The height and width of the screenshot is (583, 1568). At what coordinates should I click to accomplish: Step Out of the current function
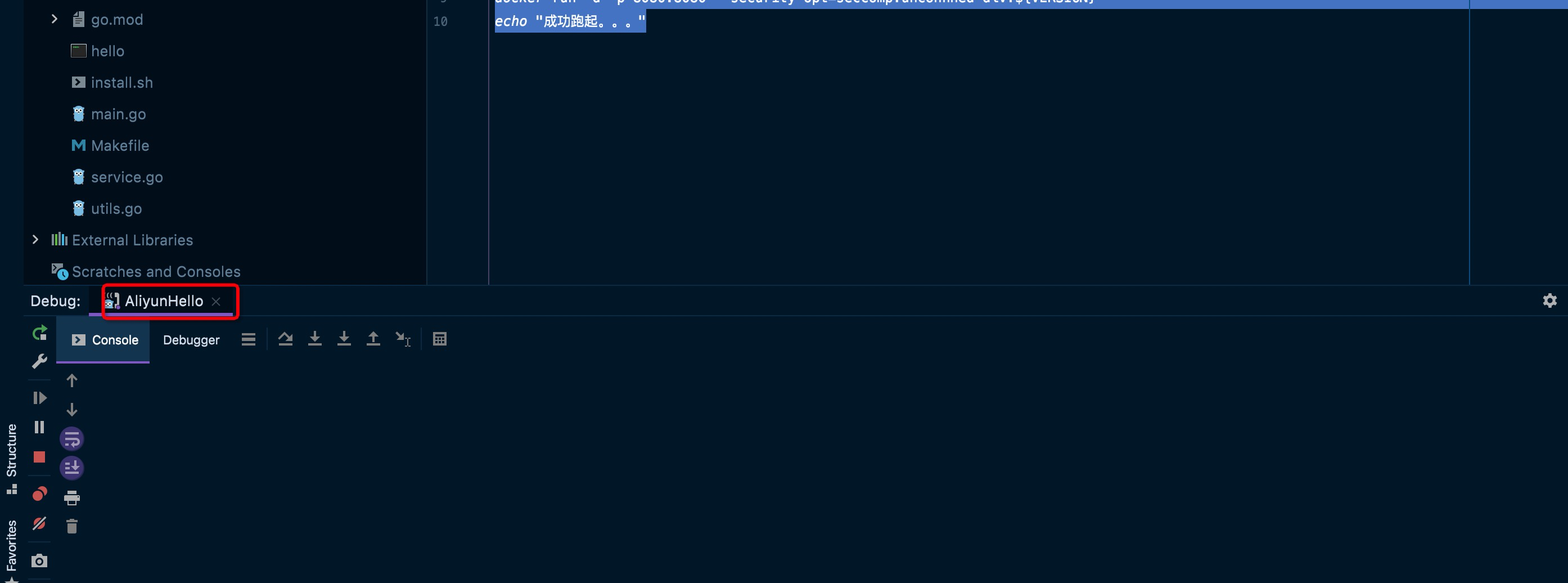point(373,339)
